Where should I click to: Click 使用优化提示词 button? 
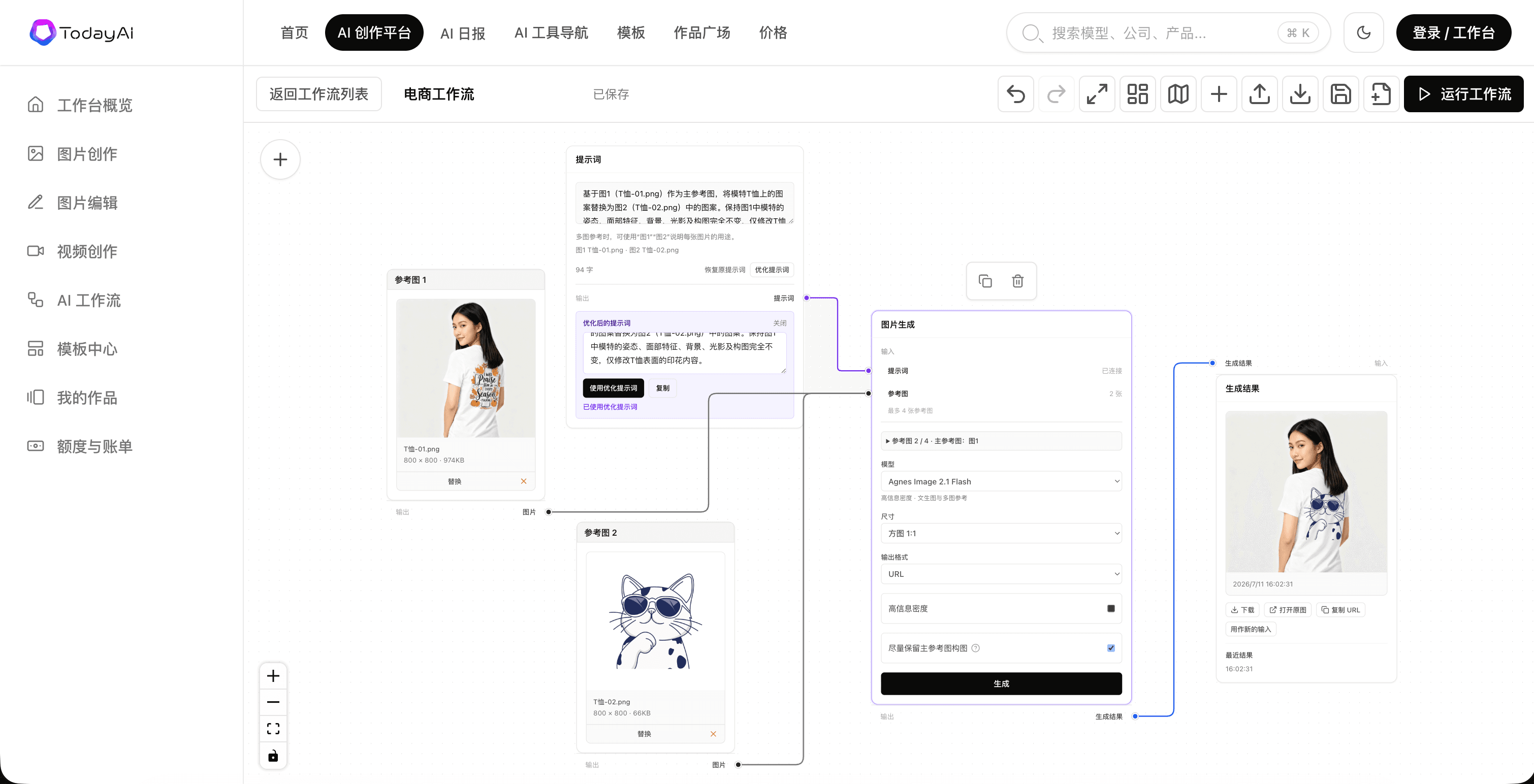[x=614, y=388]
